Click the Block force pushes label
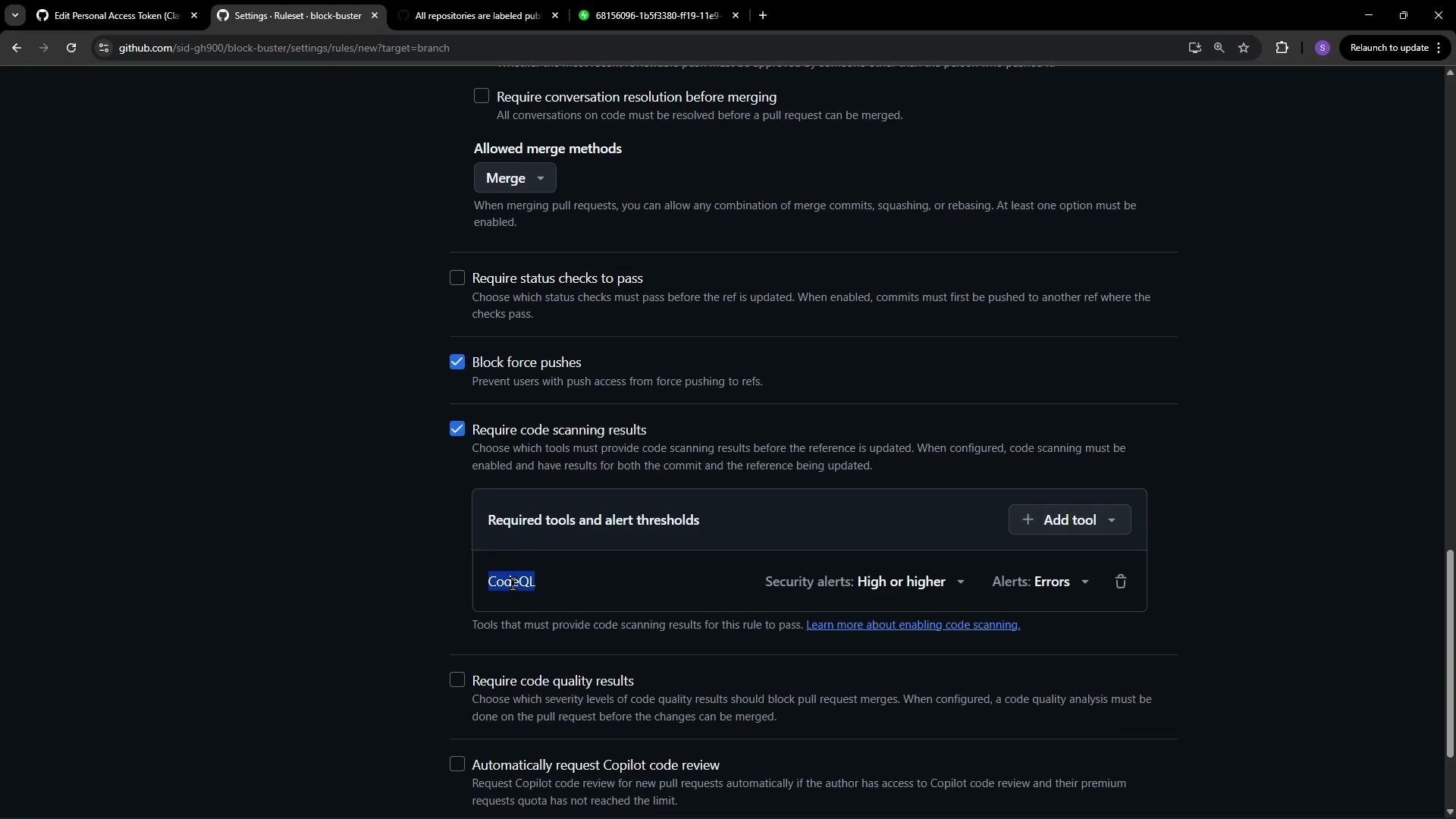 [x=527, y=362]
